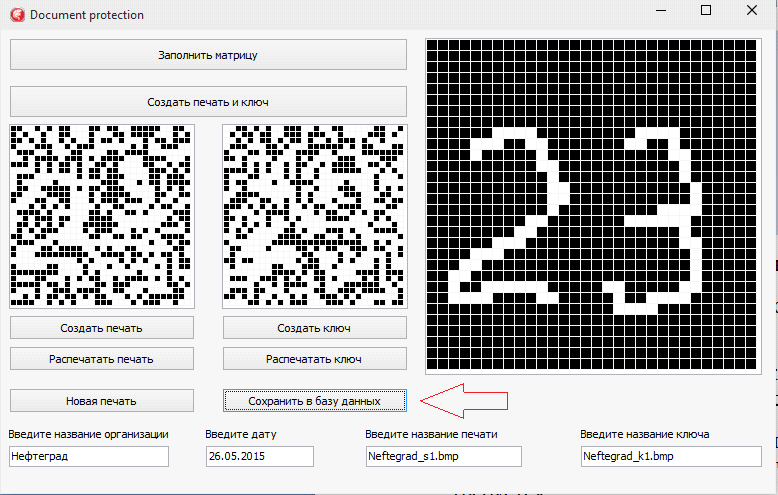The width and height of the screenshot is (778, 495).
Task: Edit seal name field Neftegrad_s1.bmp
Action: (444, 456)
